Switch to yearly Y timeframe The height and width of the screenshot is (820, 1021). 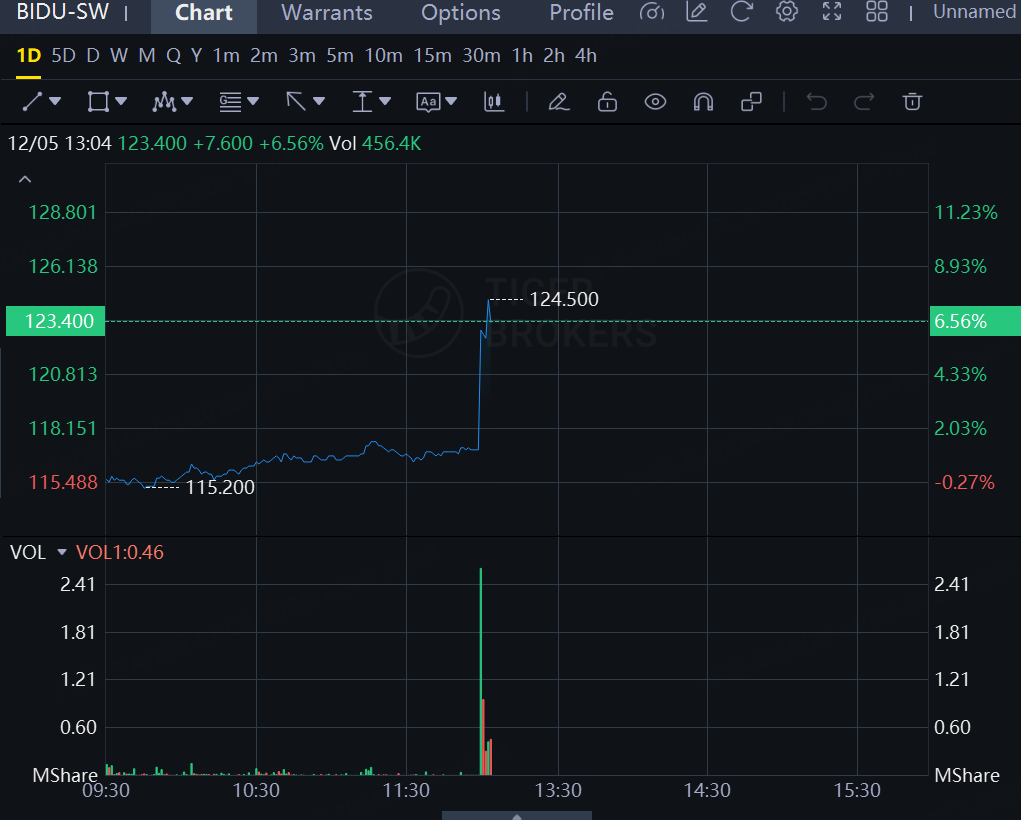tap(196, 55)
